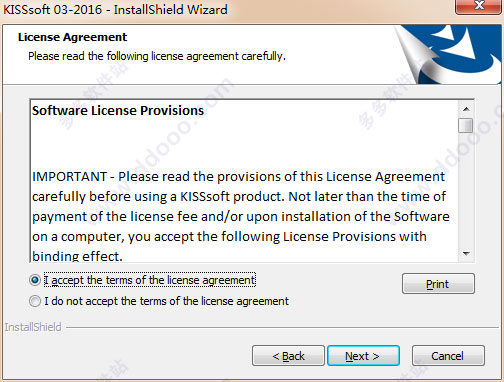The image size is (504, 382).
Task: Click the 'Software License Provisions' heading
Action: (118, 111)
